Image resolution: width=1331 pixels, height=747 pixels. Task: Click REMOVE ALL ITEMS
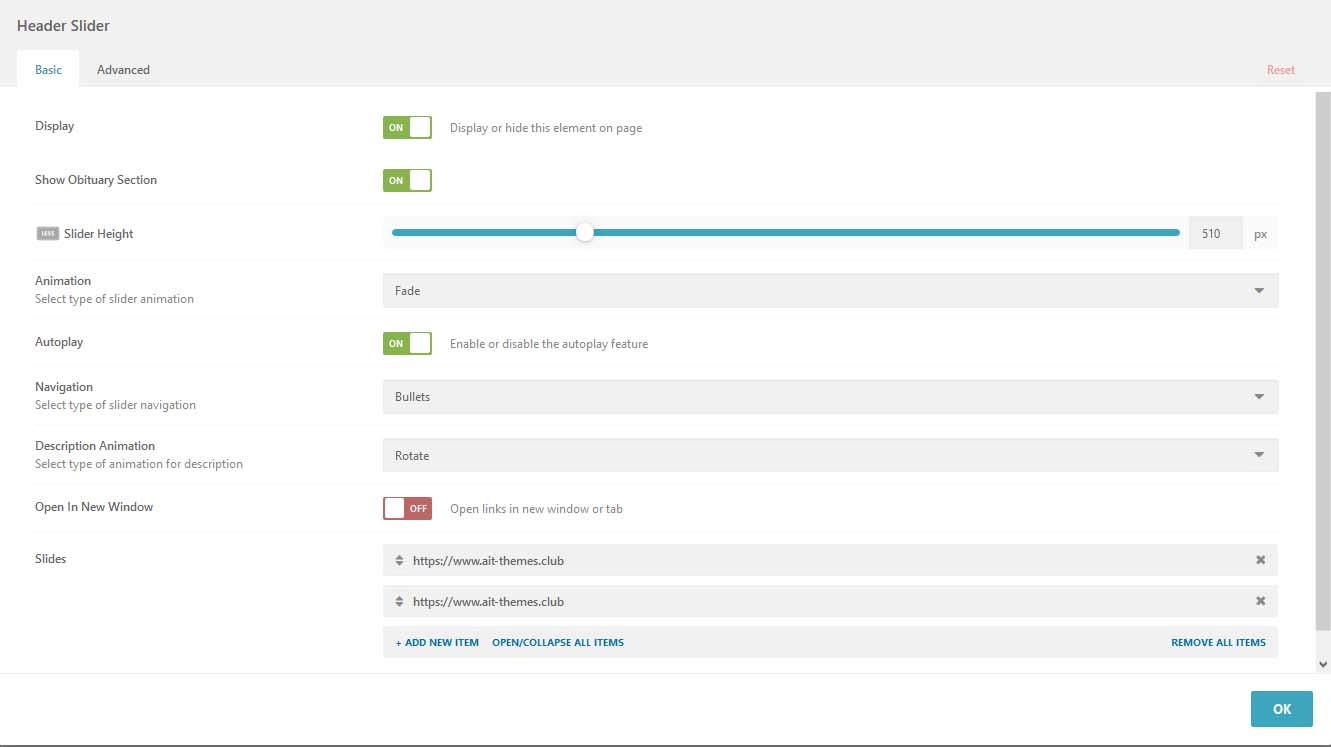(1218, 642)
